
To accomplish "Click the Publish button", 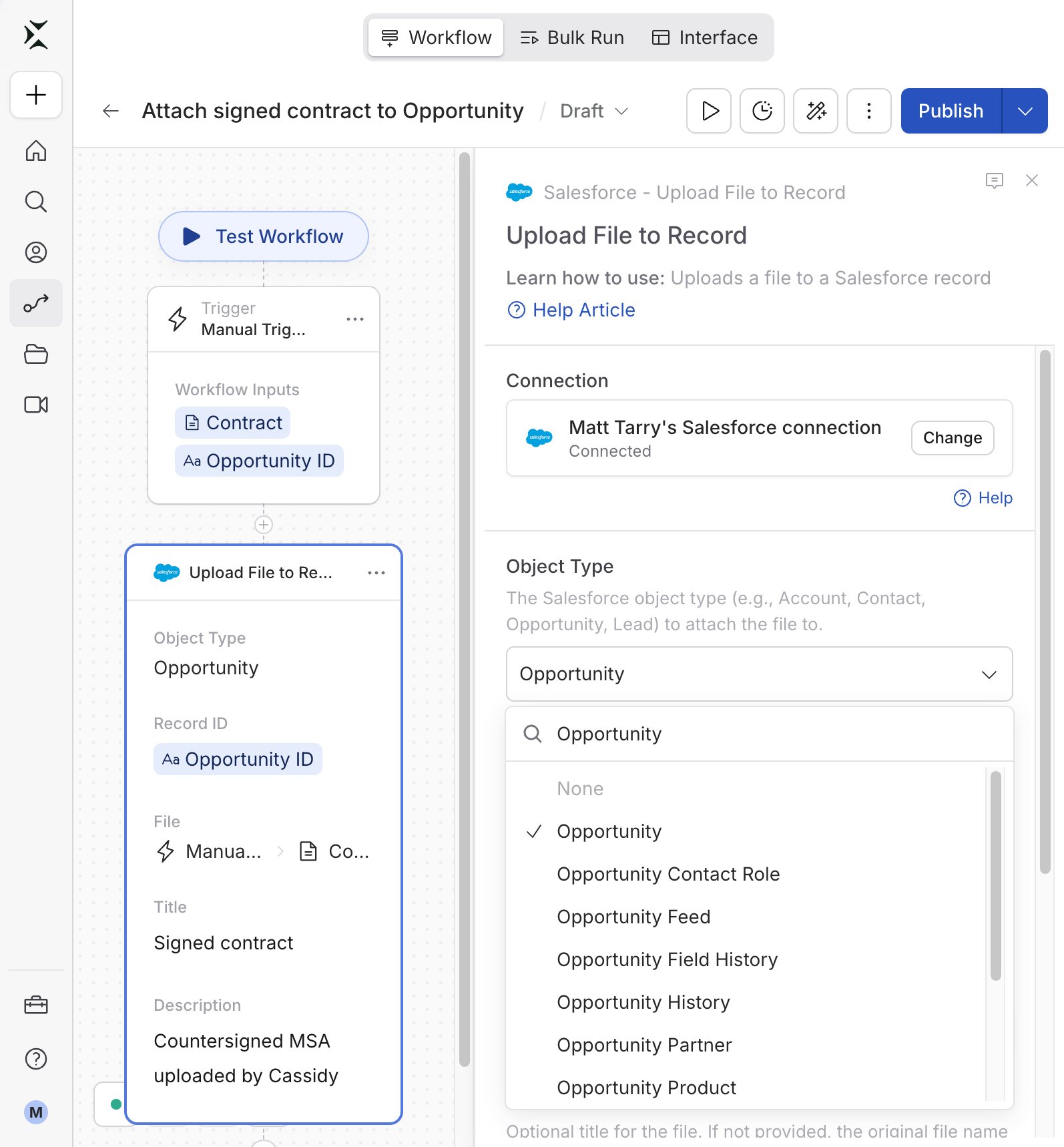I will click(x=951, y=111).
